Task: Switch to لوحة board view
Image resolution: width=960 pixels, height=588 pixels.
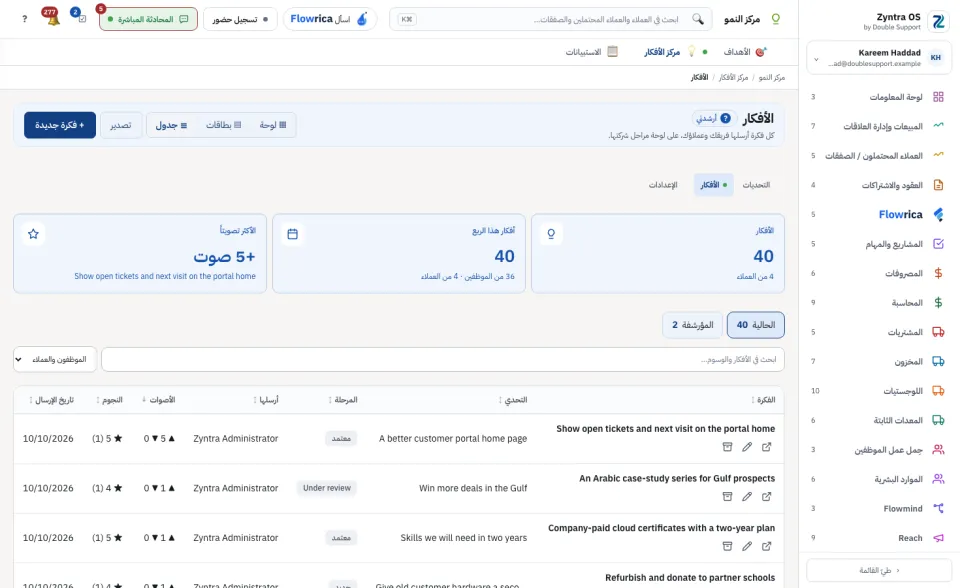Action: (273, 125)
